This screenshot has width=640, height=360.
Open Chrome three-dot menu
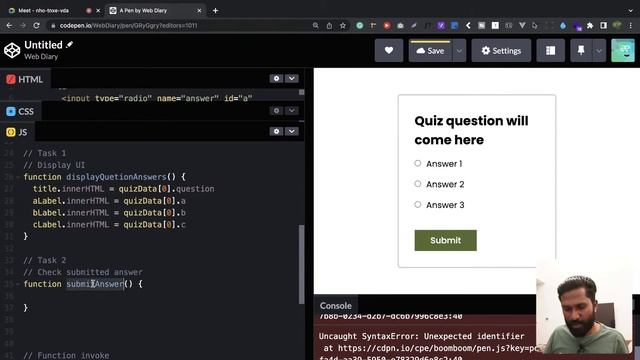pyautogui.click(x=631, y=25)
